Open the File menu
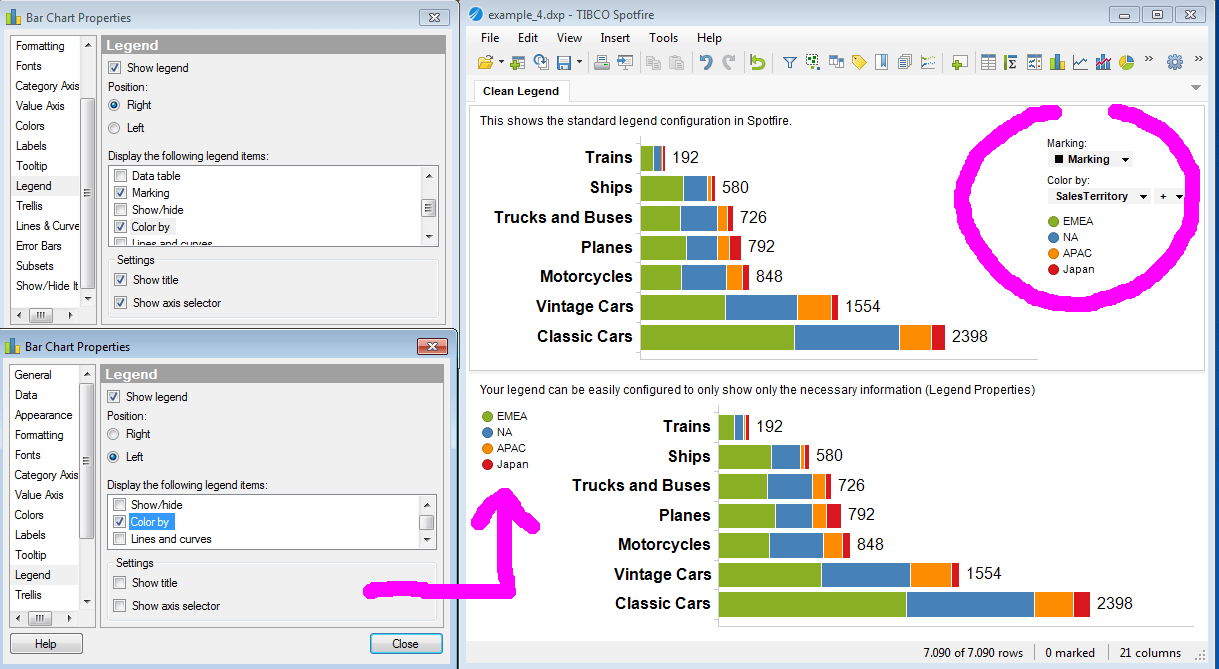1219x669 pixels. click(490, 38)
